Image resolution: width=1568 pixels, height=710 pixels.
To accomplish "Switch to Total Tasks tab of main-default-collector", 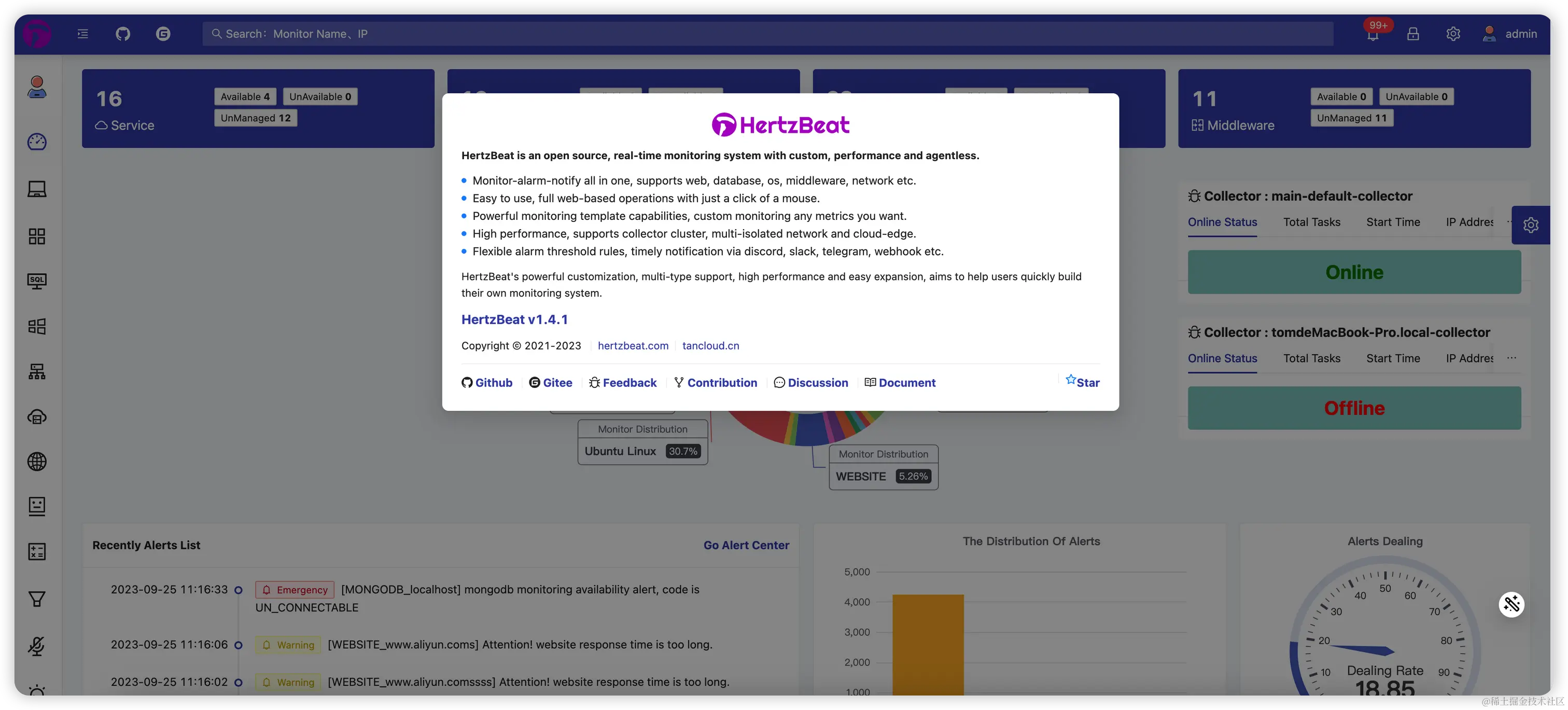I will coord(1312,222).
